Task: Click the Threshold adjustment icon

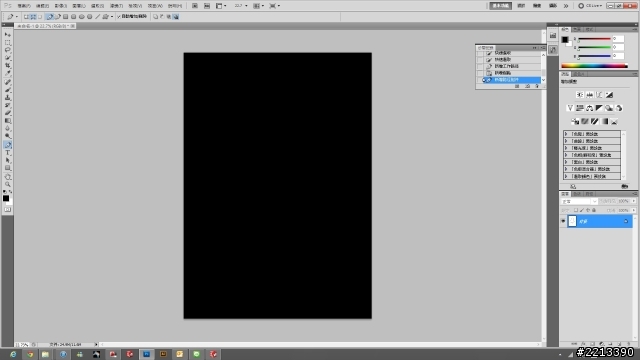Action: (595, 122)
